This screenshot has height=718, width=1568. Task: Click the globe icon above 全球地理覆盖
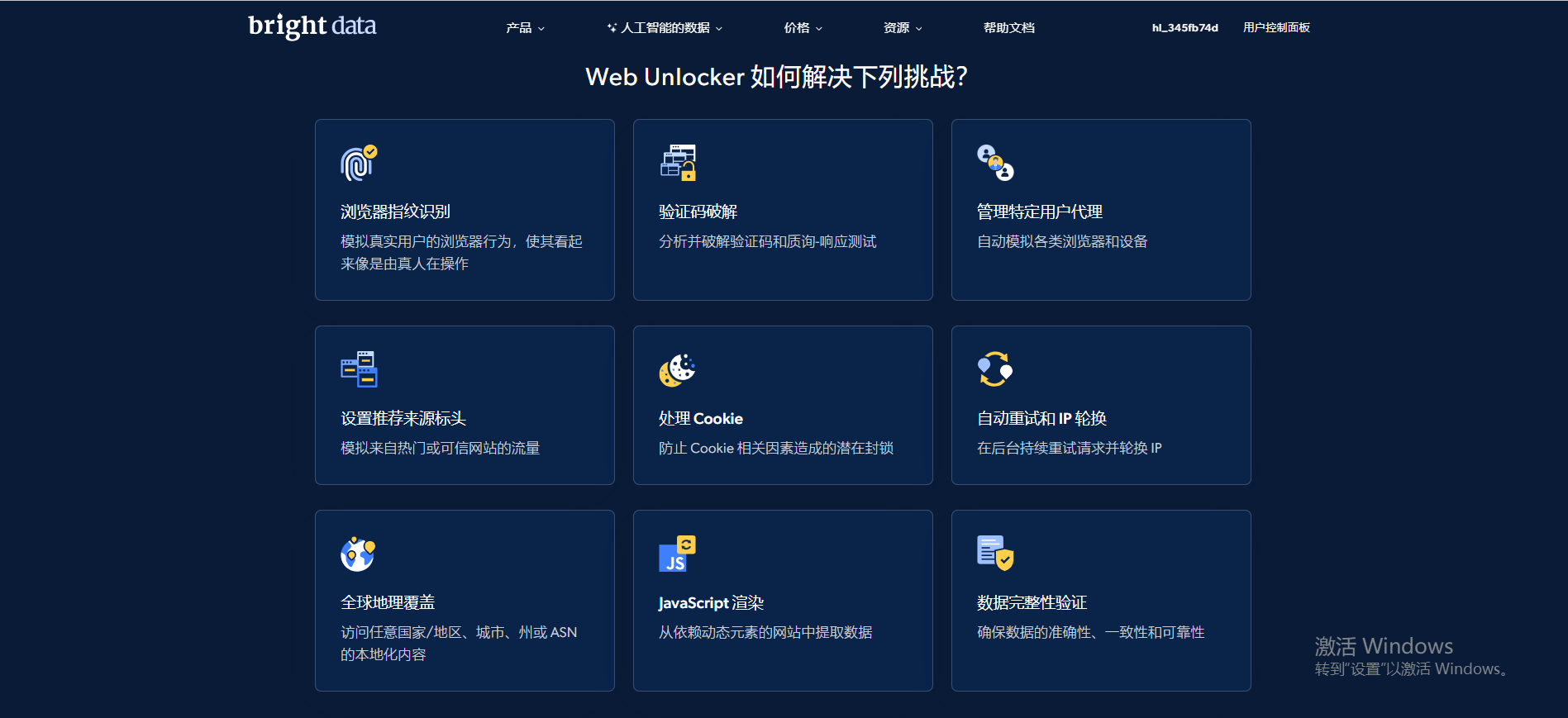(359, 554)
